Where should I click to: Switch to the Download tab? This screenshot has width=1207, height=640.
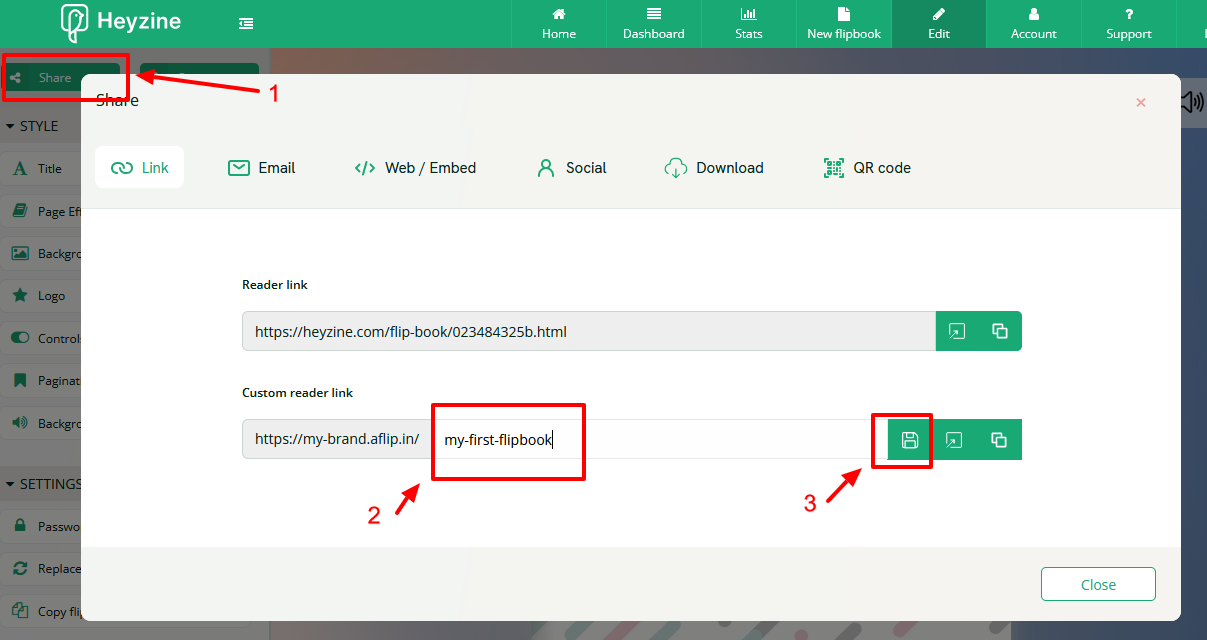click(x=714, y=168)
